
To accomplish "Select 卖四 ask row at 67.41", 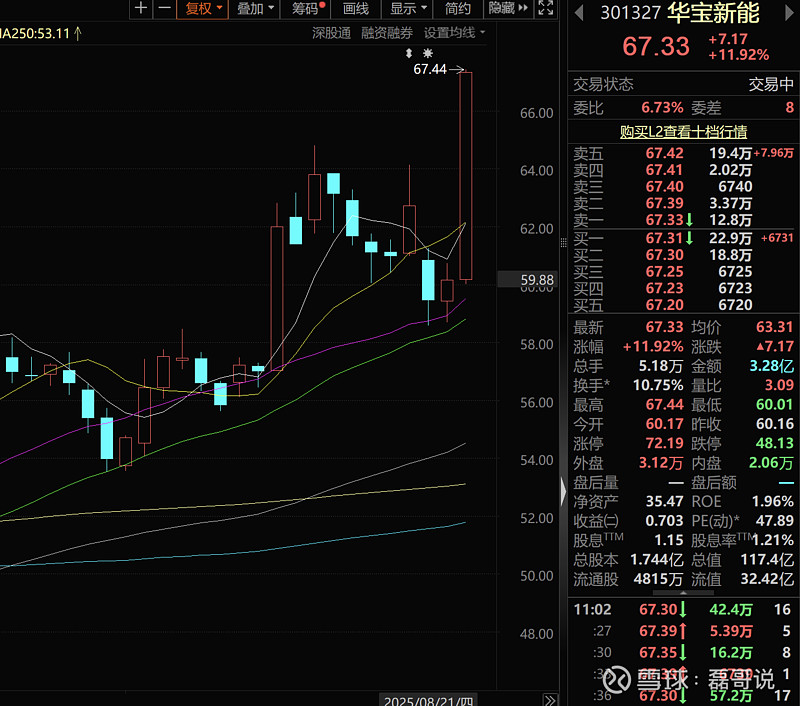I will coord(683,170).
